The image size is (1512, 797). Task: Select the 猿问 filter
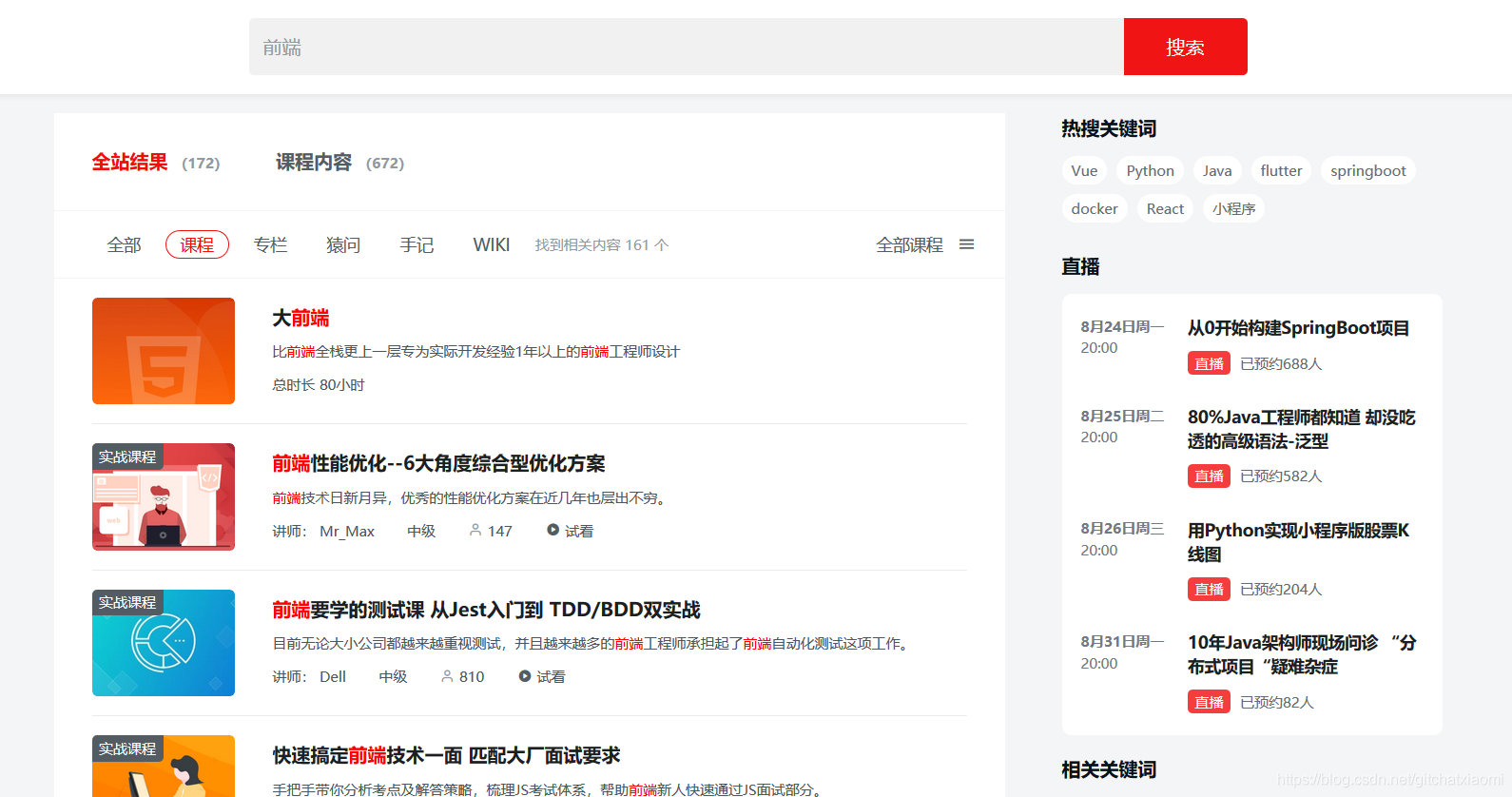point(343,245)
